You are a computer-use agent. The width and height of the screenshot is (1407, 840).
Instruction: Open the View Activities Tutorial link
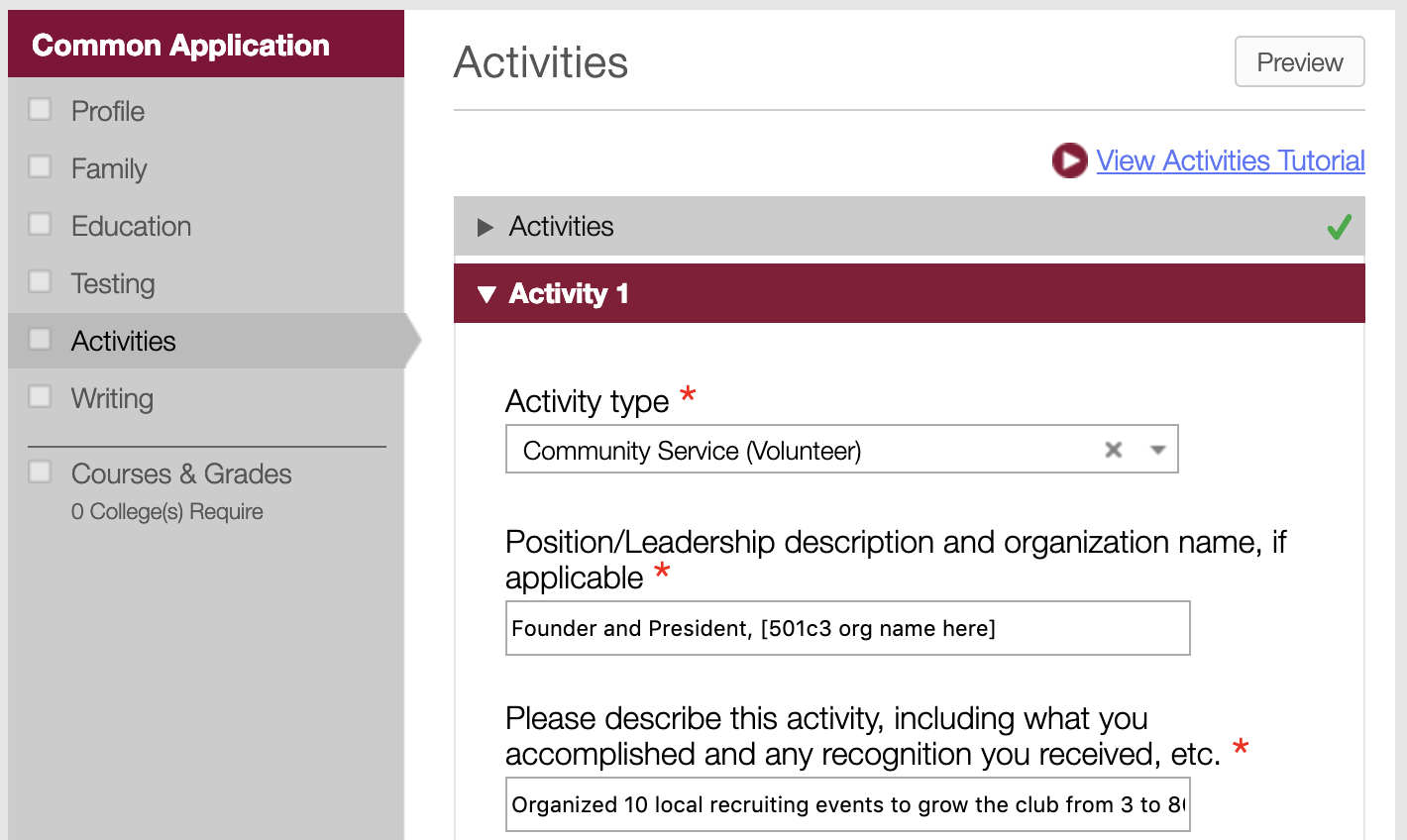click(x=1231, y=160)
